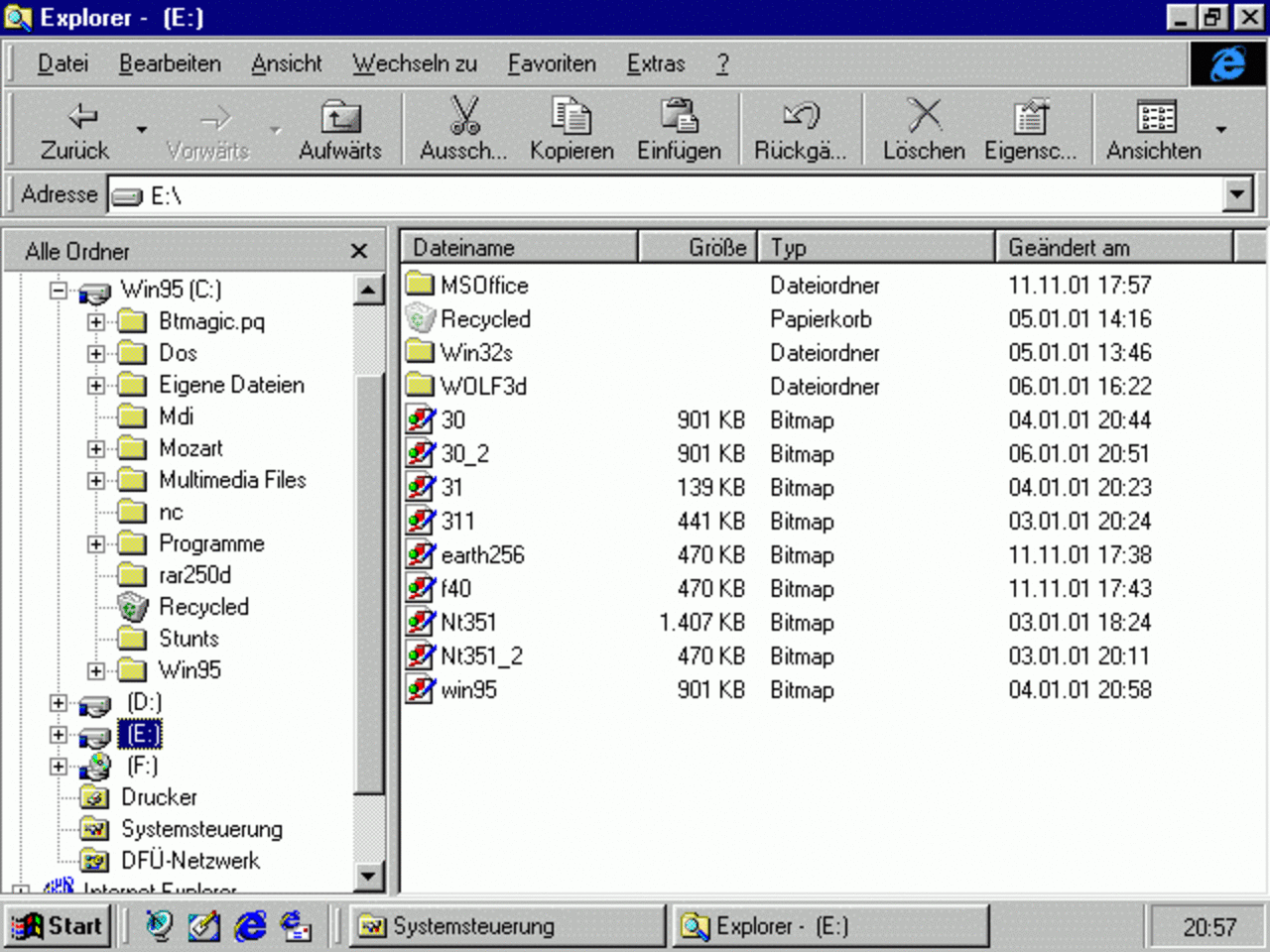
Task: Sort by the Größe column header
Action: click(698, 247)
